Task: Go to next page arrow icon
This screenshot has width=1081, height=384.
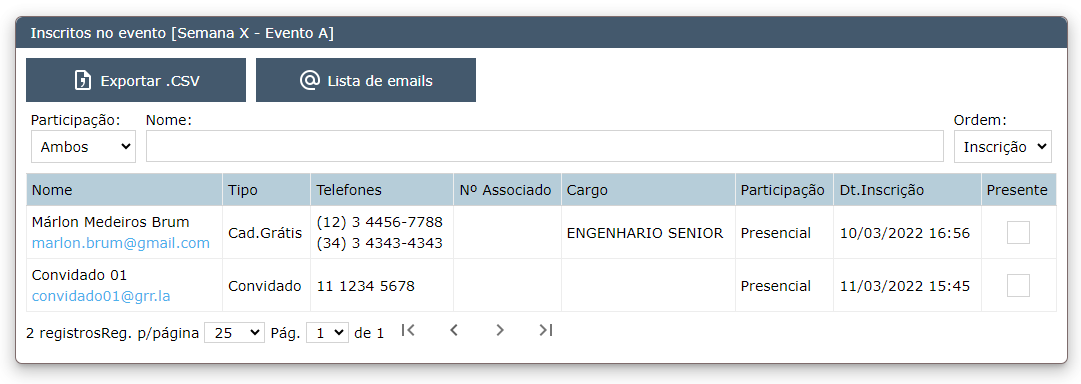Action: click(500, 330)
